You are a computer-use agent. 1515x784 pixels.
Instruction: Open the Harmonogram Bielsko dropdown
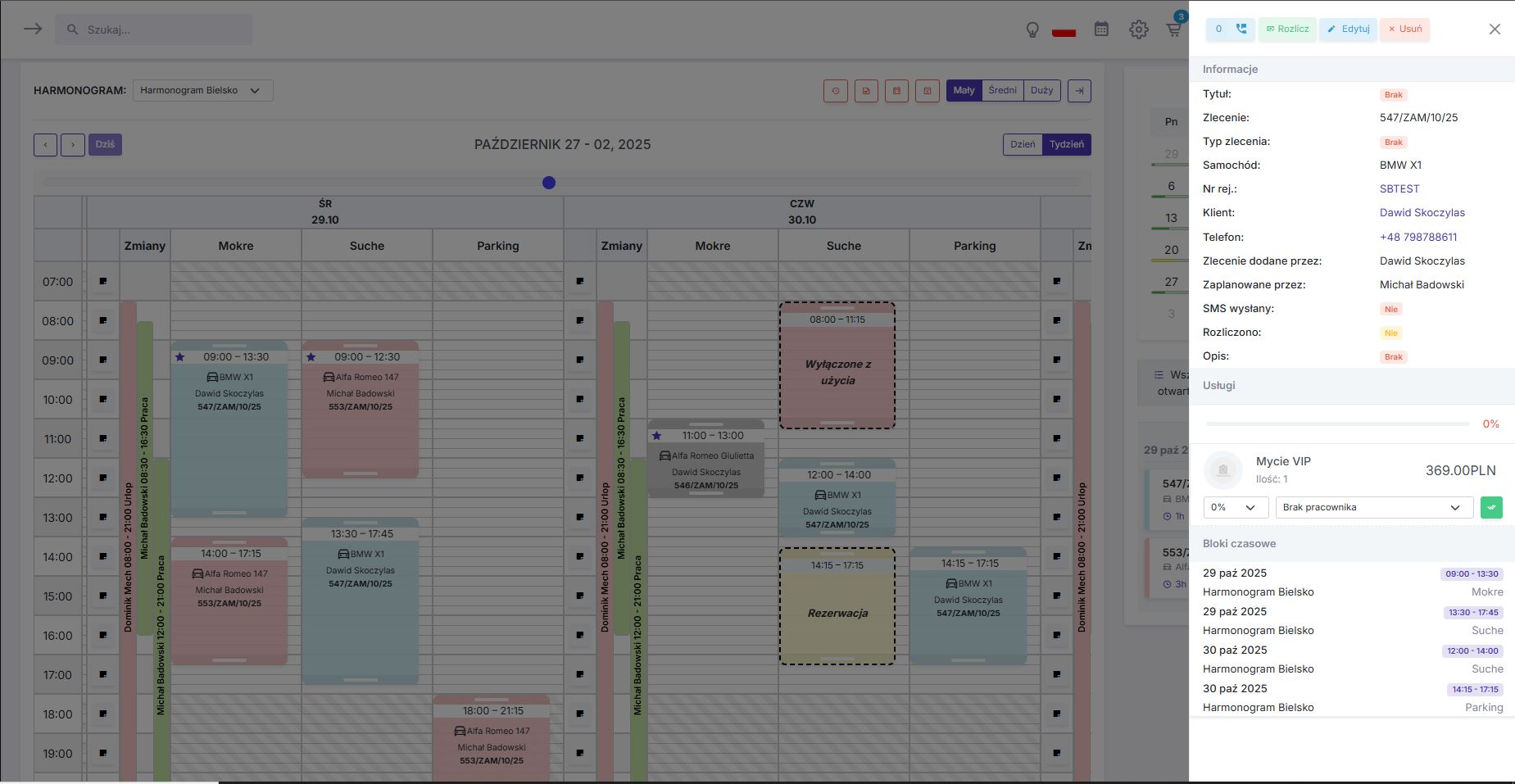(202, 90)
